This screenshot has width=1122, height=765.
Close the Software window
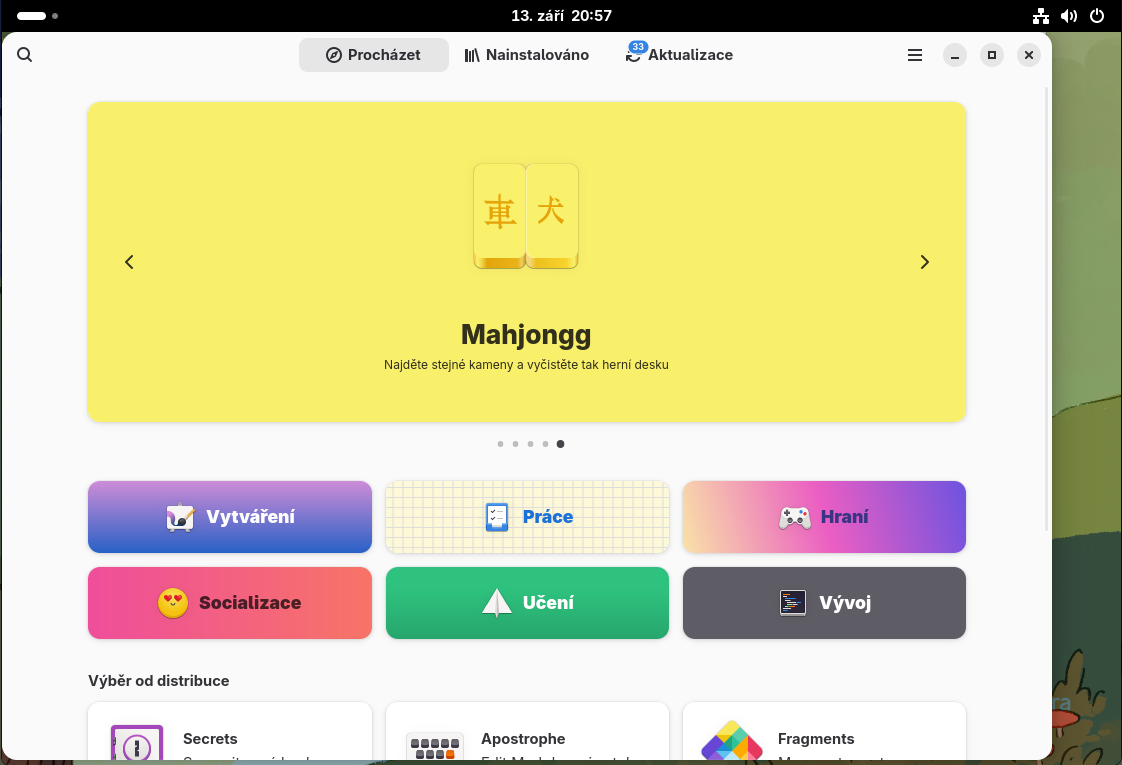pos(1029,55)
